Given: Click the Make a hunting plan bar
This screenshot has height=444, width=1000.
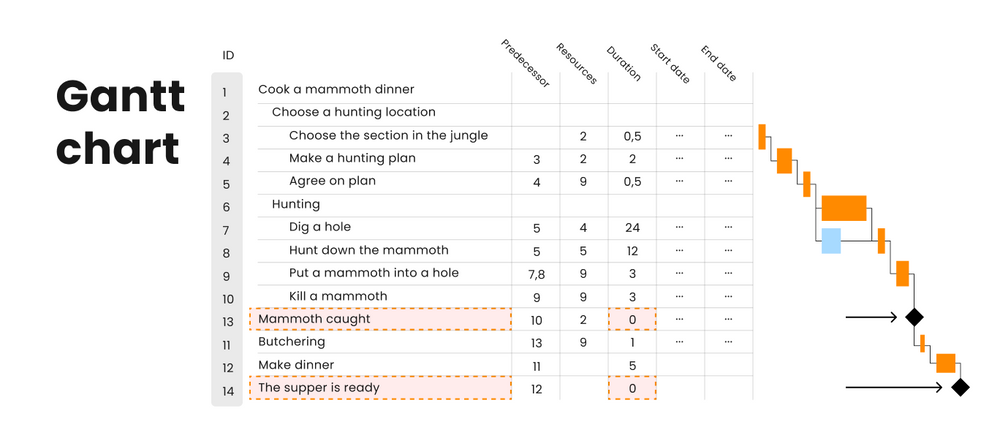Looking at the screenshot, I should point(784,161).
